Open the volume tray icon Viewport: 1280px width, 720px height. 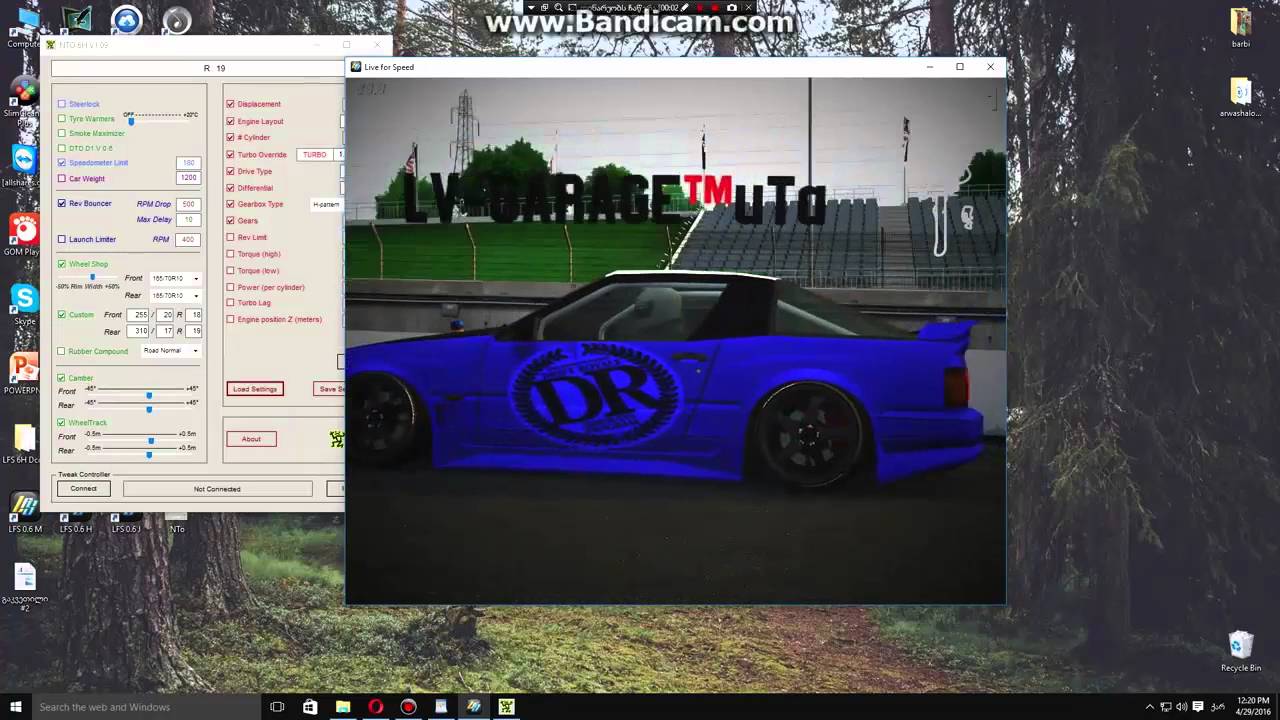point(1182,707)
